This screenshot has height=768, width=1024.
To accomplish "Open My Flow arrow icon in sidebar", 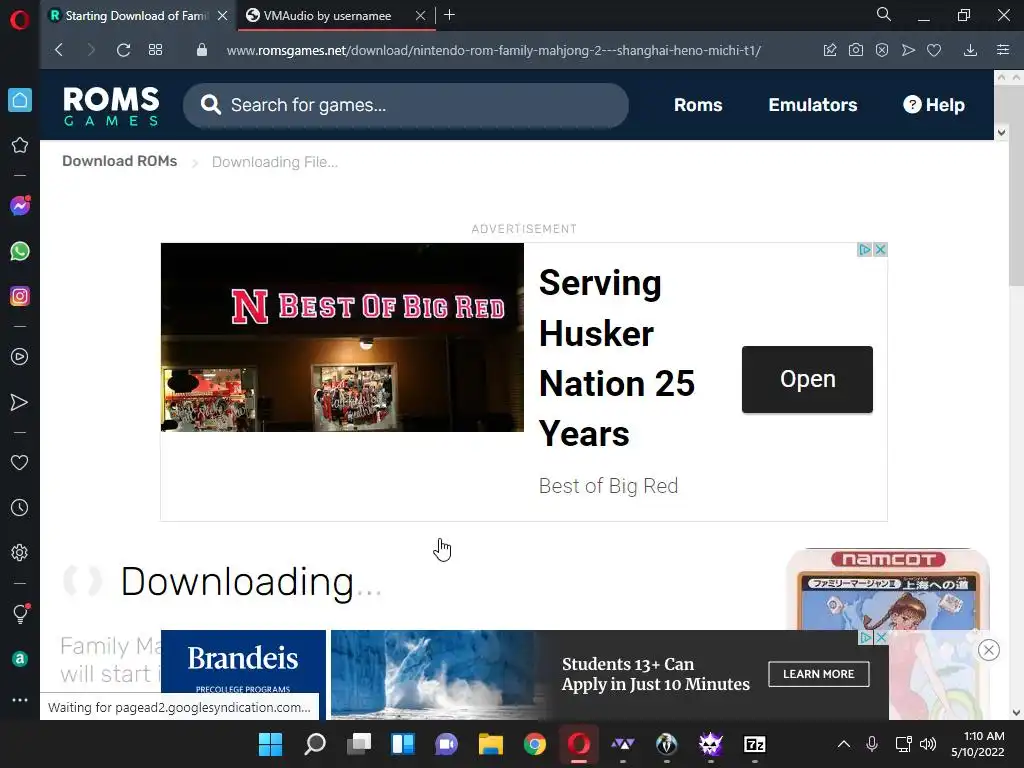I will click(20, 402).
